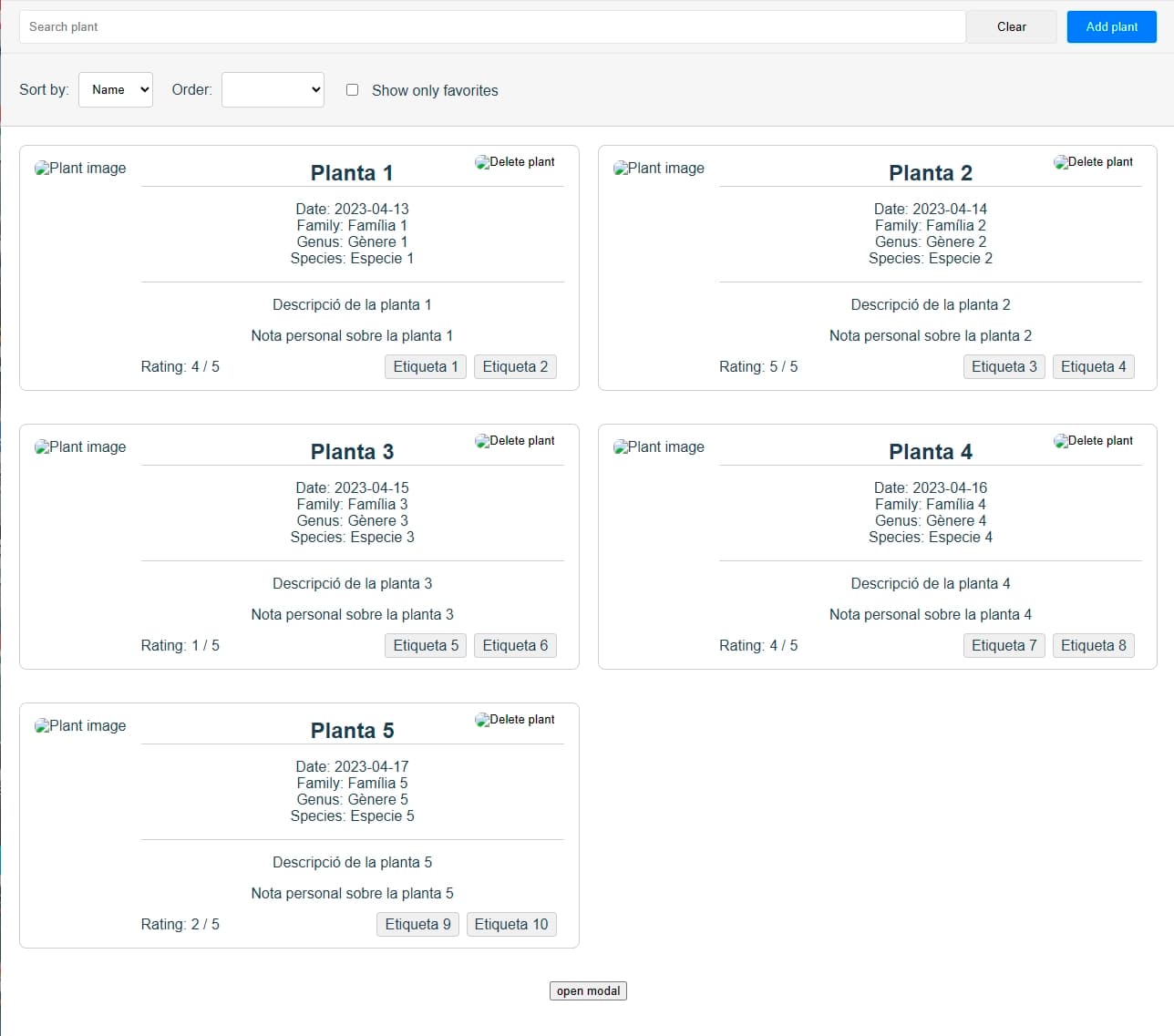
Task: Select the Etiqueta 2 tag
Action: 515,366
